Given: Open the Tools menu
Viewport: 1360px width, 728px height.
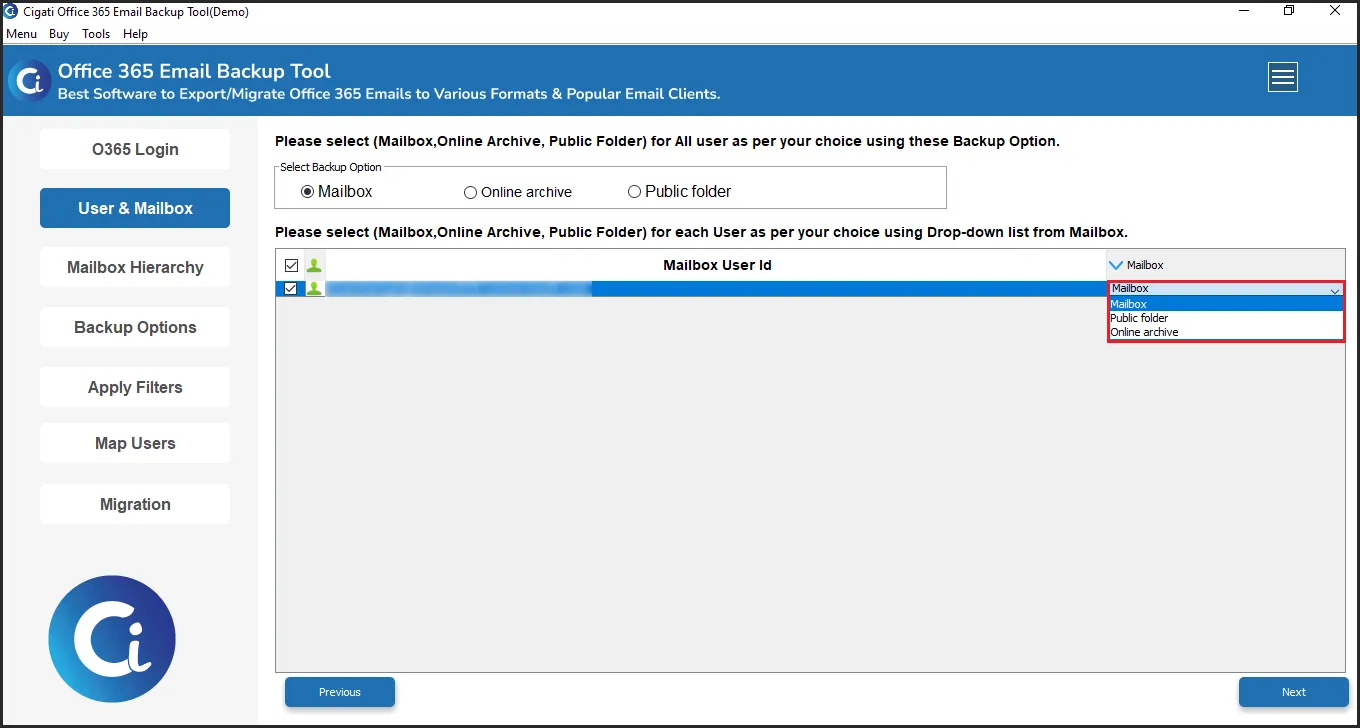Looking at the screenshot, I should (96, 34).
